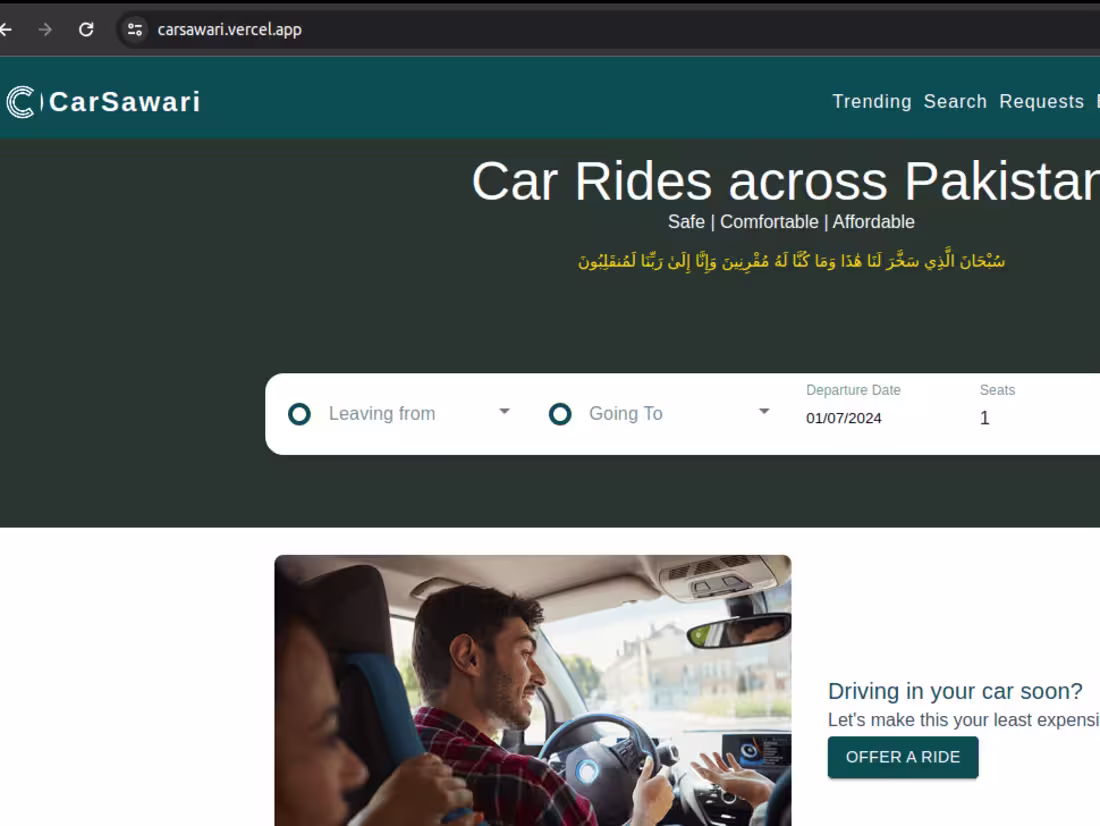The width and height of the screenshot is (1100, 826).
Task: Select the location pin icon beside Leaving from
Action: (298, 413)
